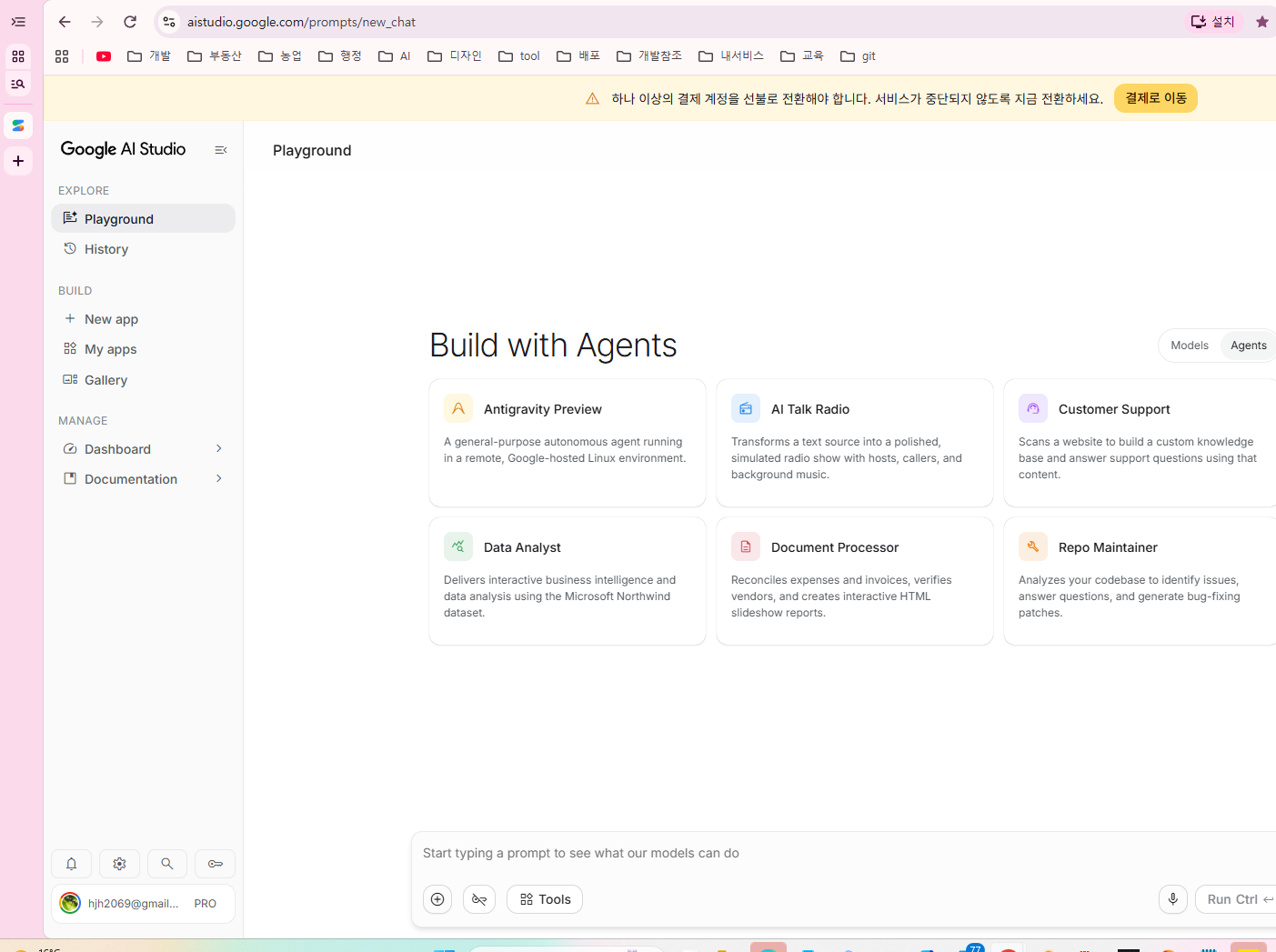Screen dimensions: 1276x952
Task: Open the 내서비스 bookmarks folder
Action: 731,56
